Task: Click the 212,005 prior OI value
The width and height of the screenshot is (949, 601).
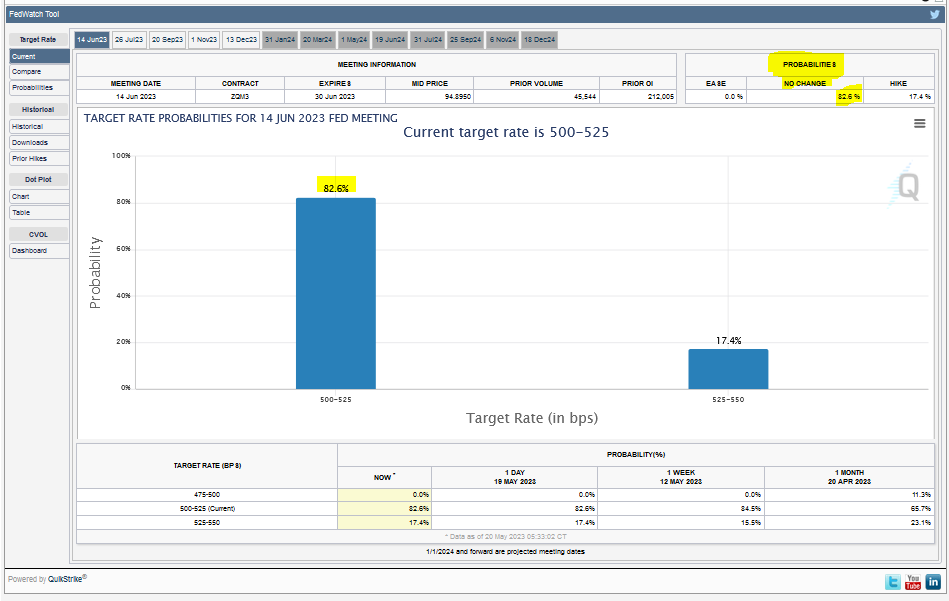Action: (x=661, y=97)
